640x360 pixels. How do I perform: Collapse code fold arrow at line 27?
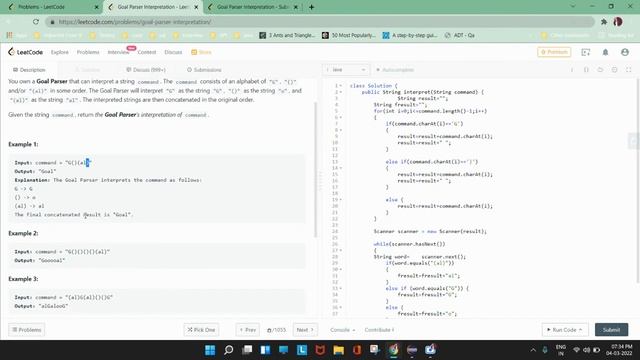coord(341,250)
